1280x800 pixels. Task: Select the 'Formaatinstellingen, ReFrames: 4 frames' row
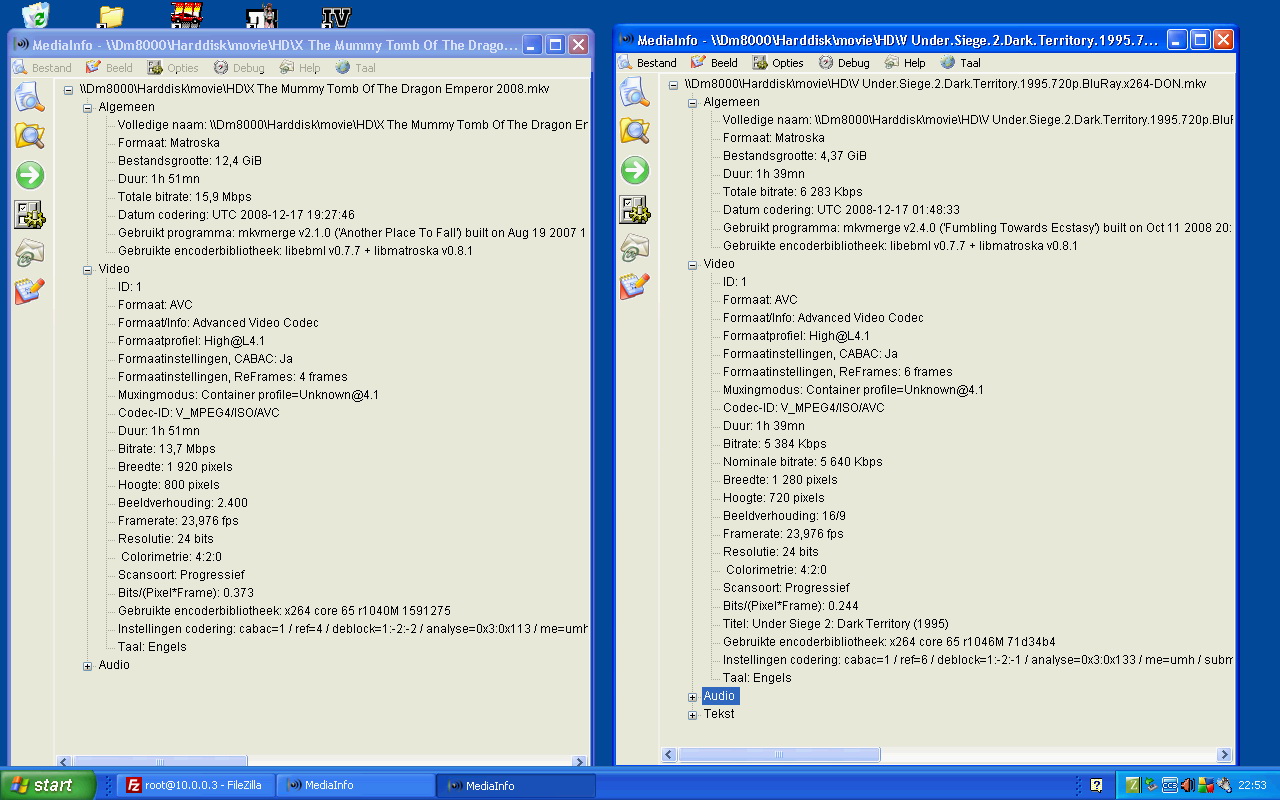click(233, 377)
